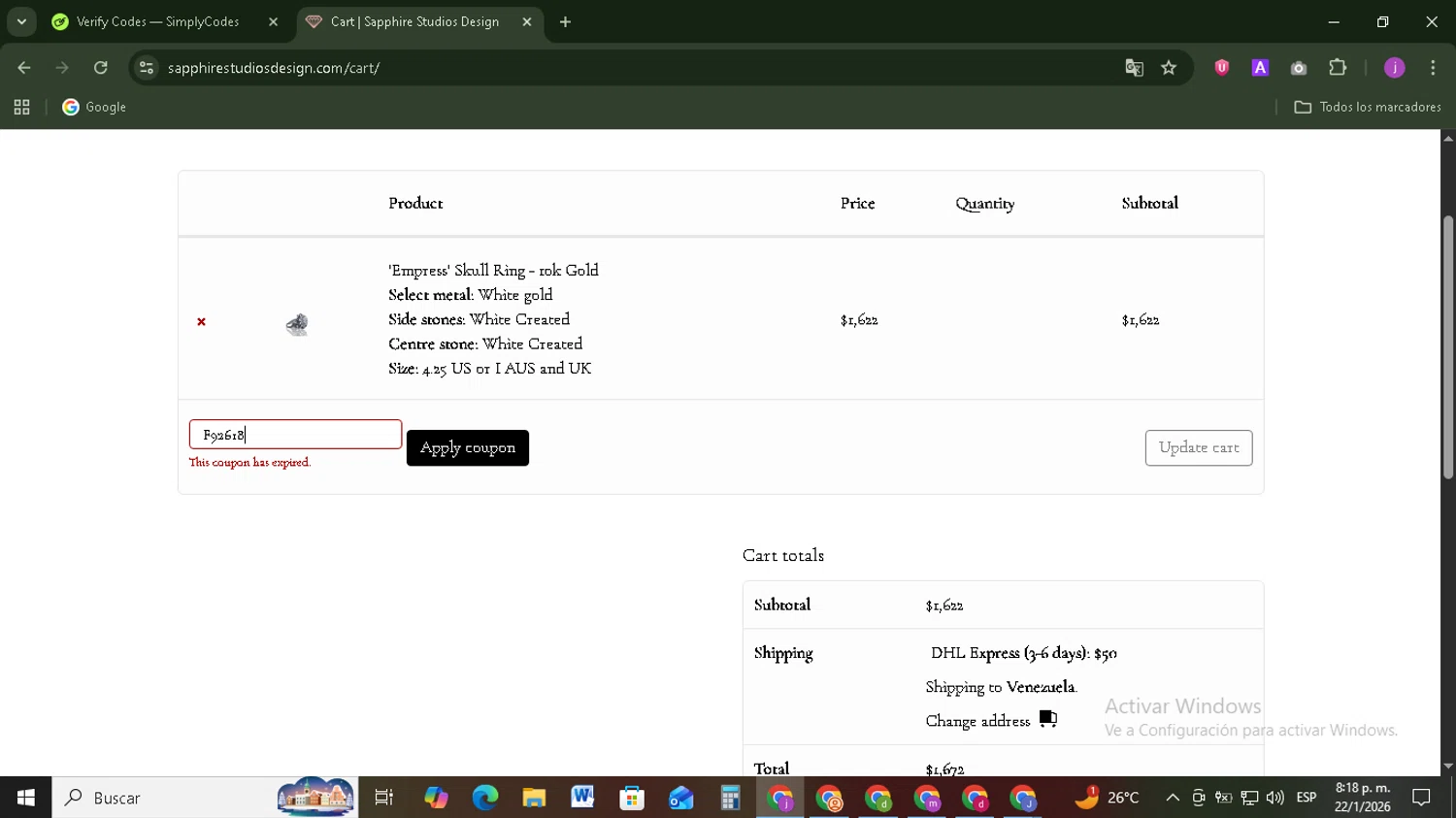1456x818 pixels.
Task: Focus the coupon code input field
Action: (x=295, y=435)
